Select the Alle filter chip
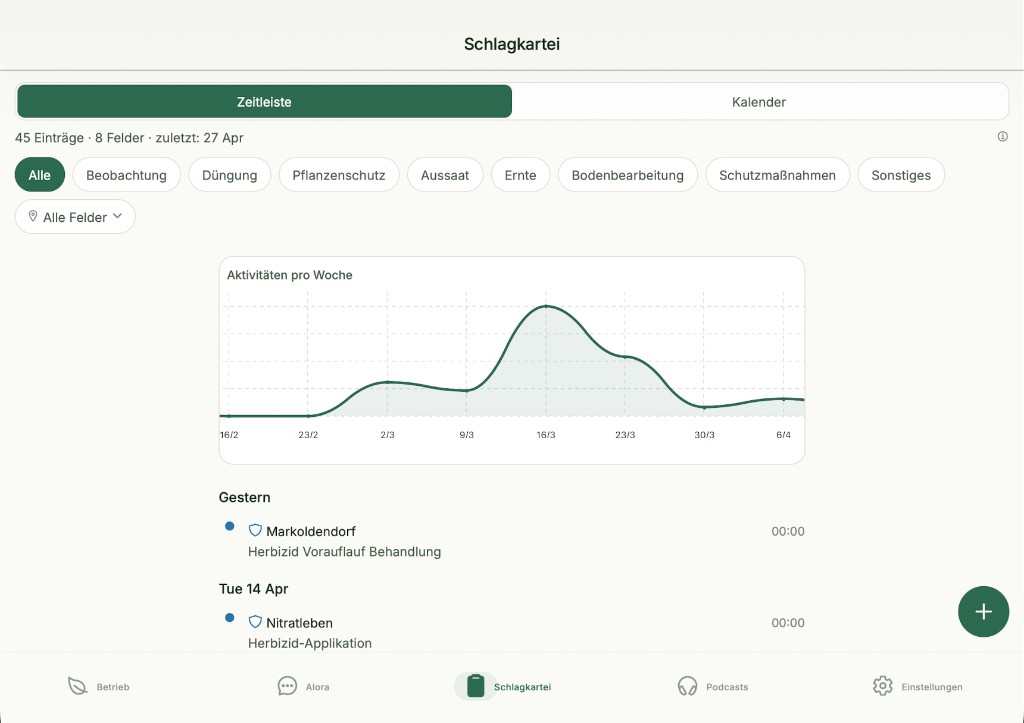Screen dimensions: 1024x723 click(x=40, y=175)
